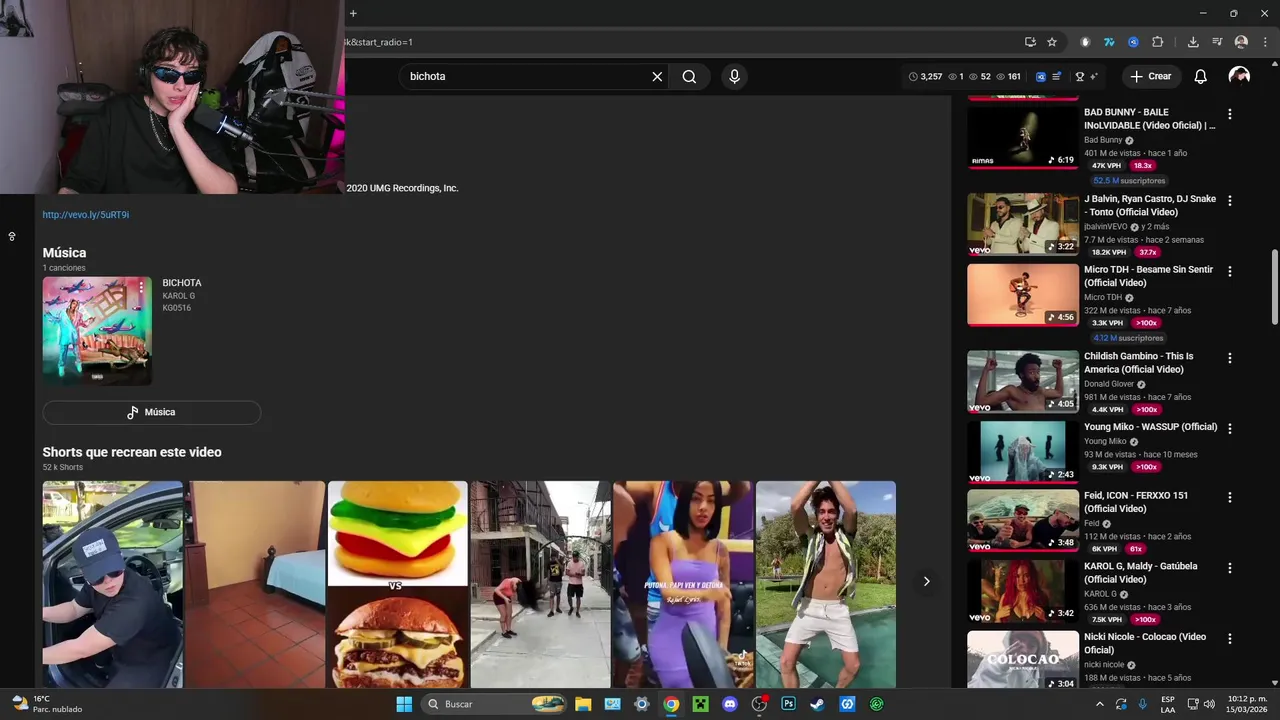Viewport: 1280px width, 720px height.
Task: Open the Short of shirtless man by pool
Action: click(x=826, y=584)
